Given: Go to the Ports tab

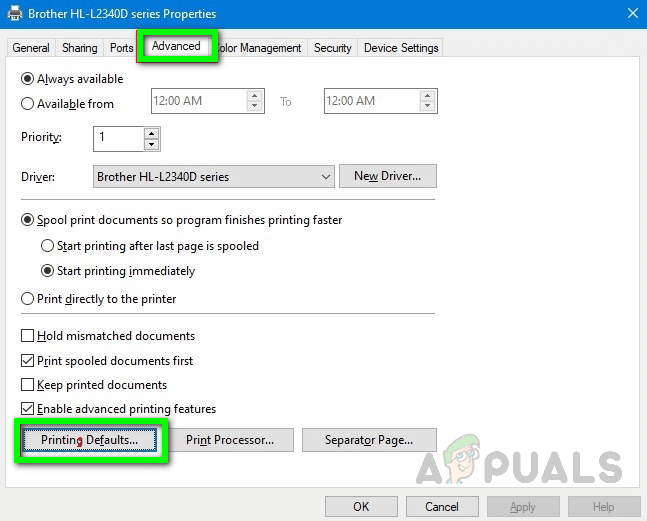Looking at the screenshot, I should pyautogui.click(x=122, y=48).
